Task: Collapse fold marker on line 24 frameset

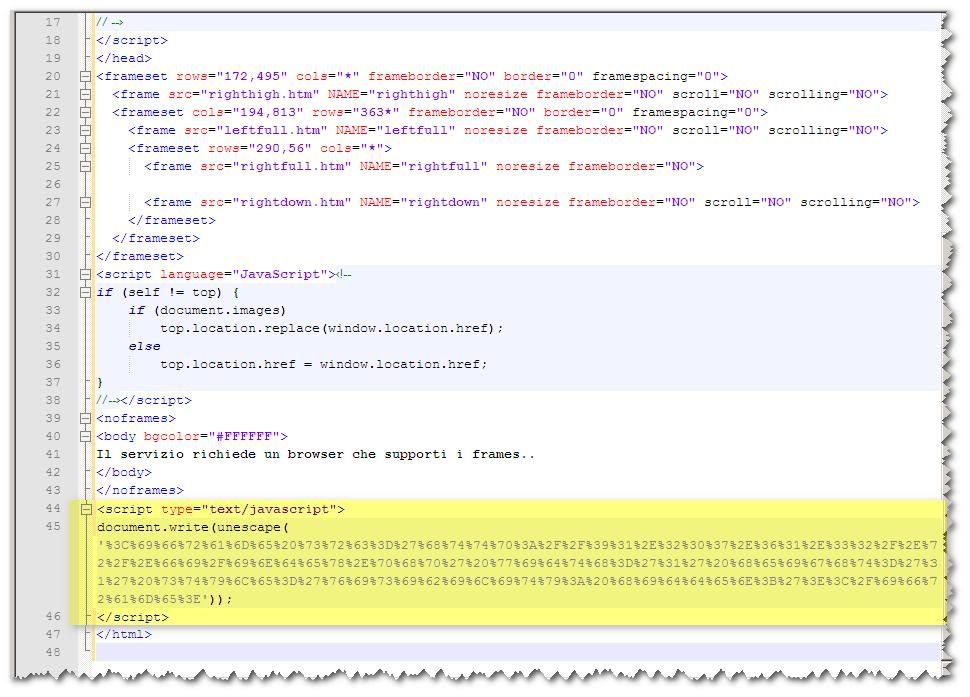Action: 86,148
